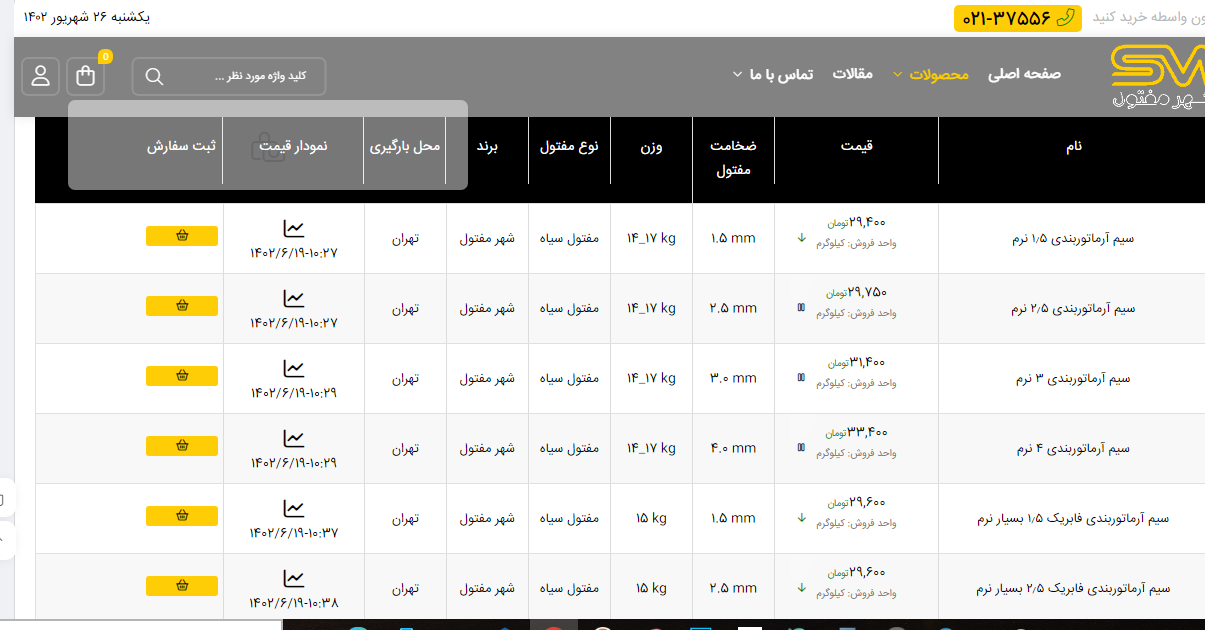
Task: Add سیم آرماتوربندی ۴ نرم to cart
Action: [x=182, y=446]
